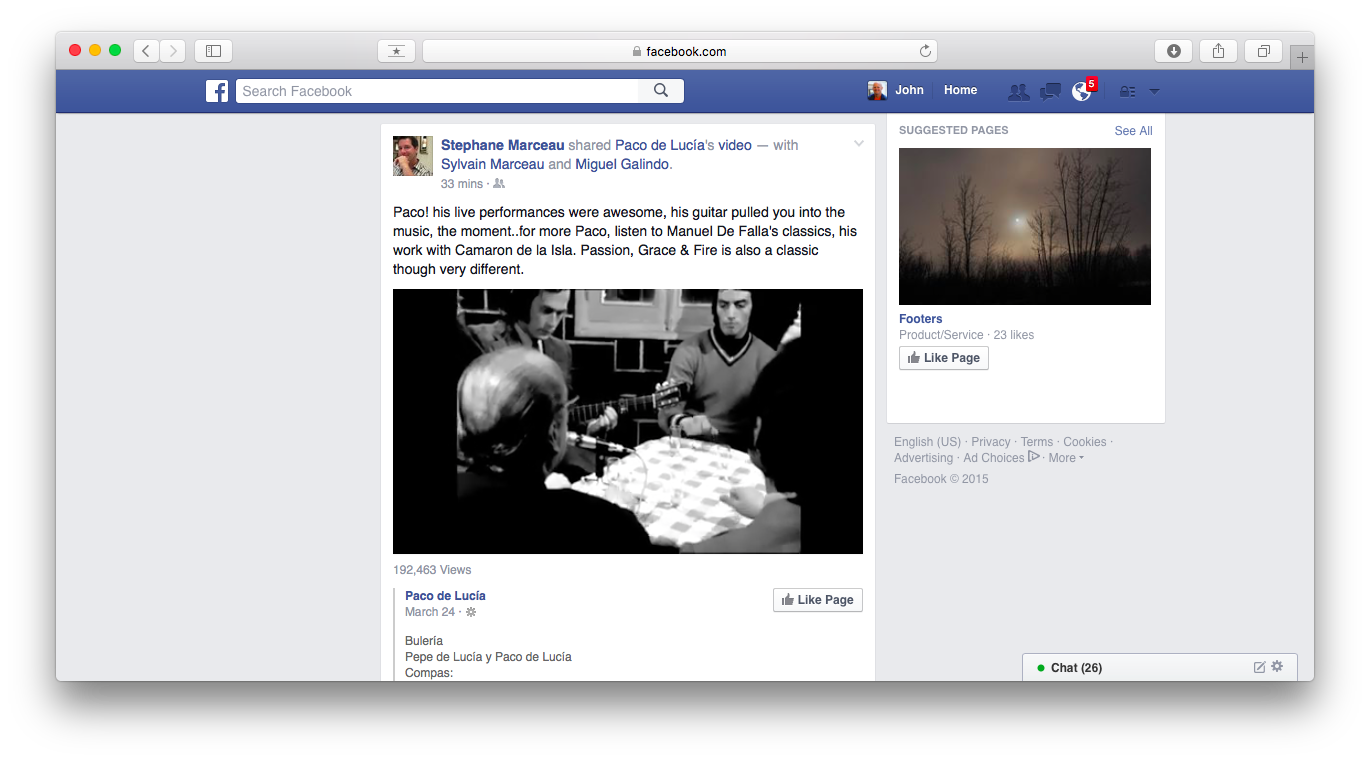
Task: Open the Chat (26) bar
Action: [x=1160, y=668]
